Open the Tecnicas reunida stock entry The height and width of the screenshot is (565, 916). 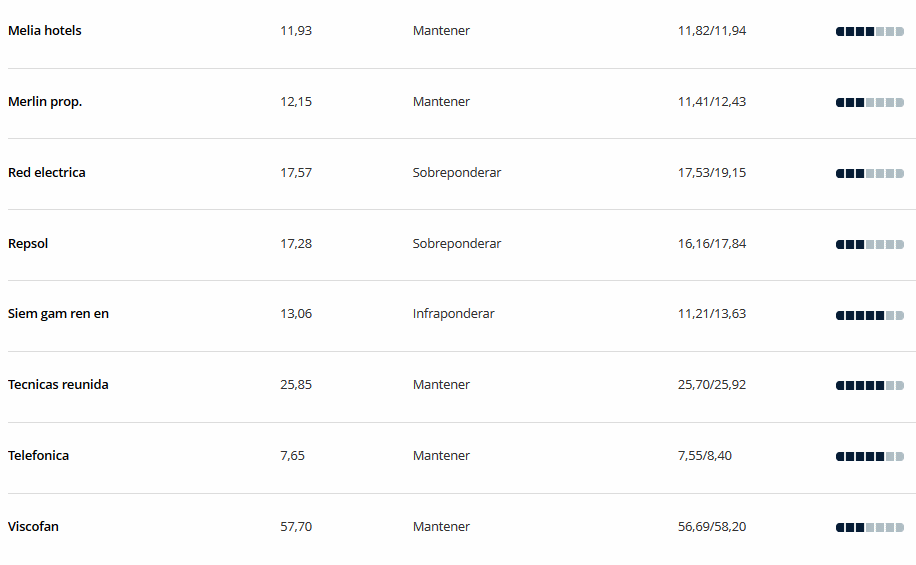click(58, 384)
